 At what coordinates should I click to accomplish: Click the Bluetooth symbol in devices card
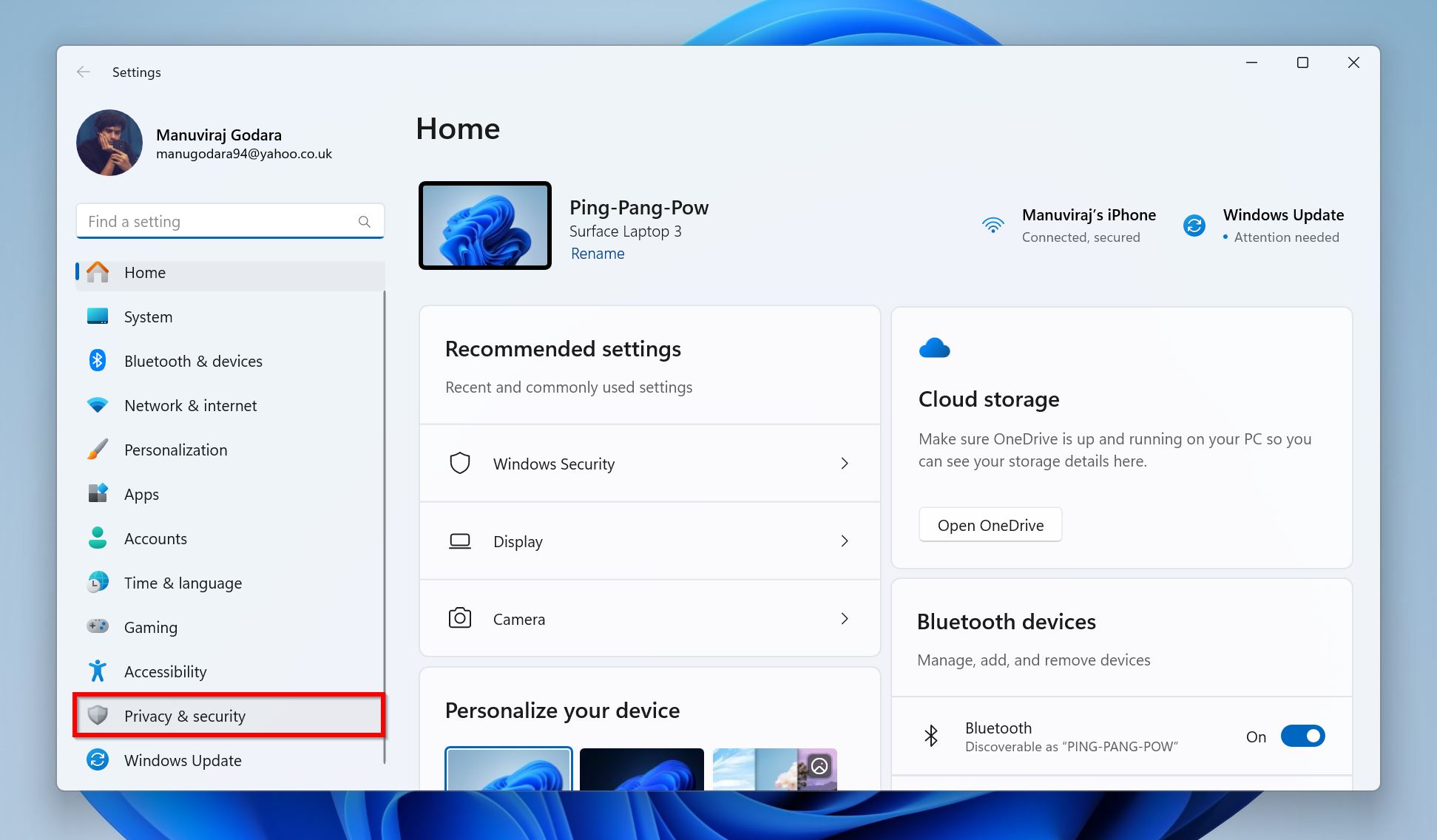931,736
